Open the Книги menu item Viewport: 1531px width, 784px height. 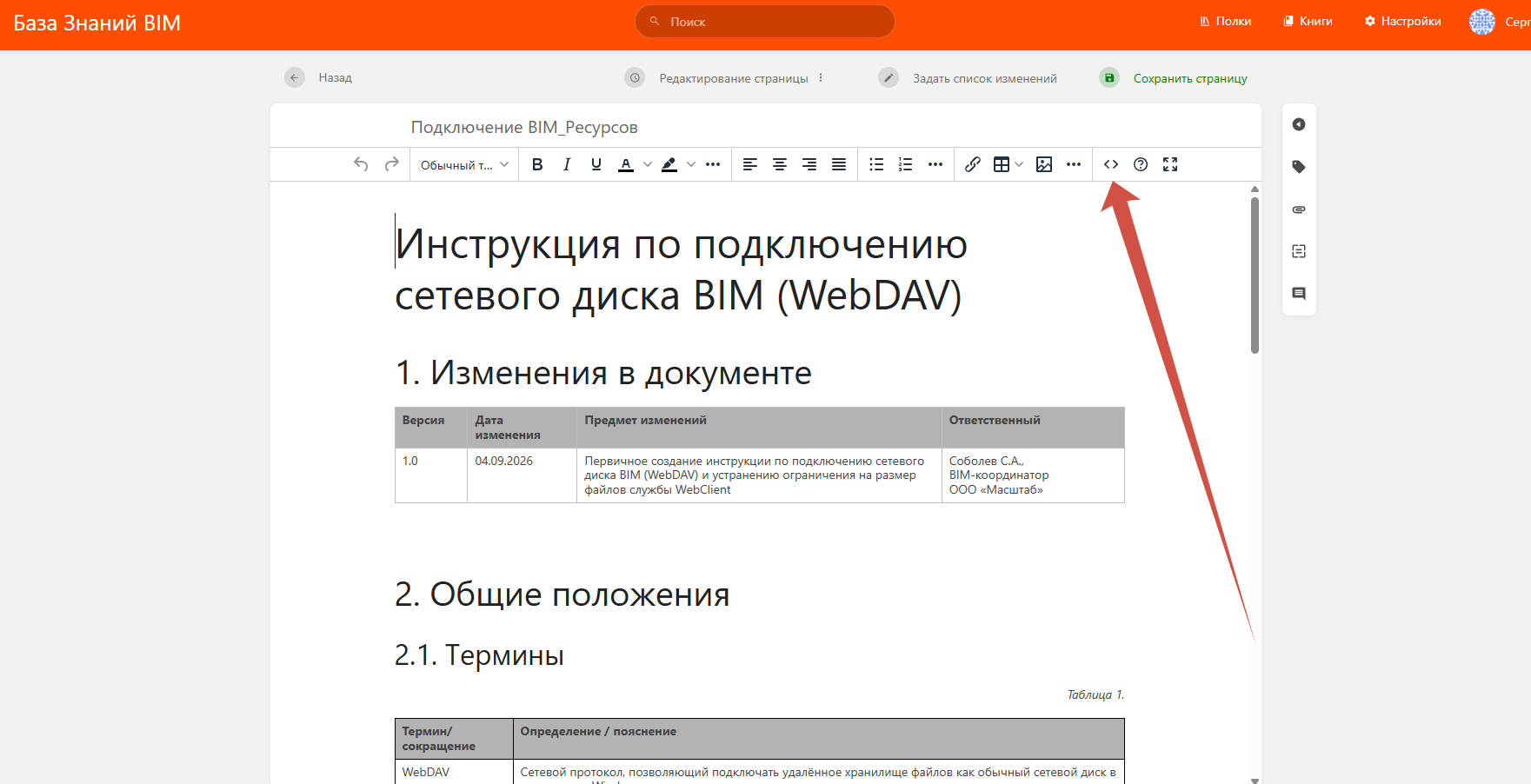(x=1308, y=21)
